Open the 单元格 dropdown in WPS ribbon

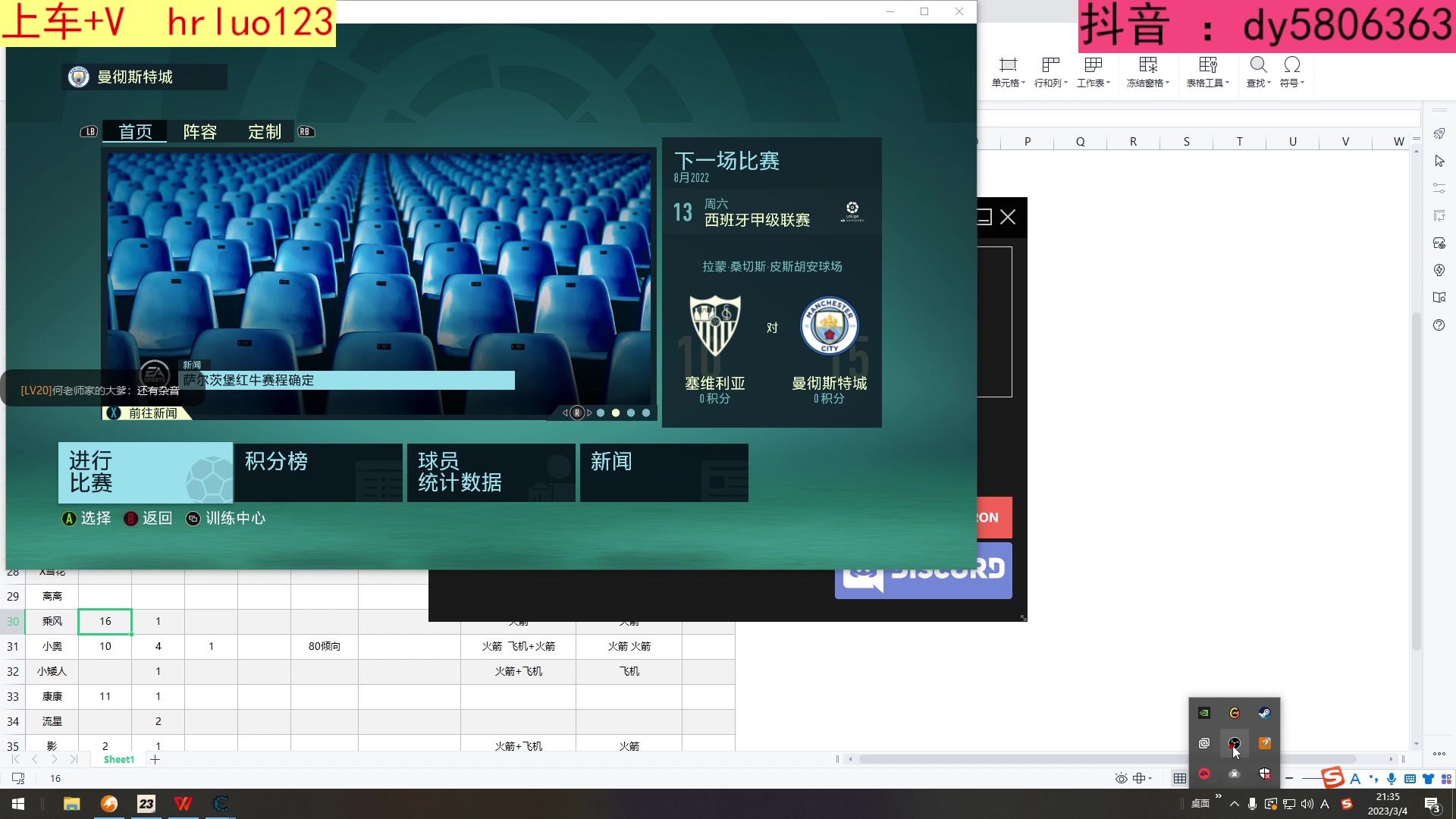[x=1009, y=73]
